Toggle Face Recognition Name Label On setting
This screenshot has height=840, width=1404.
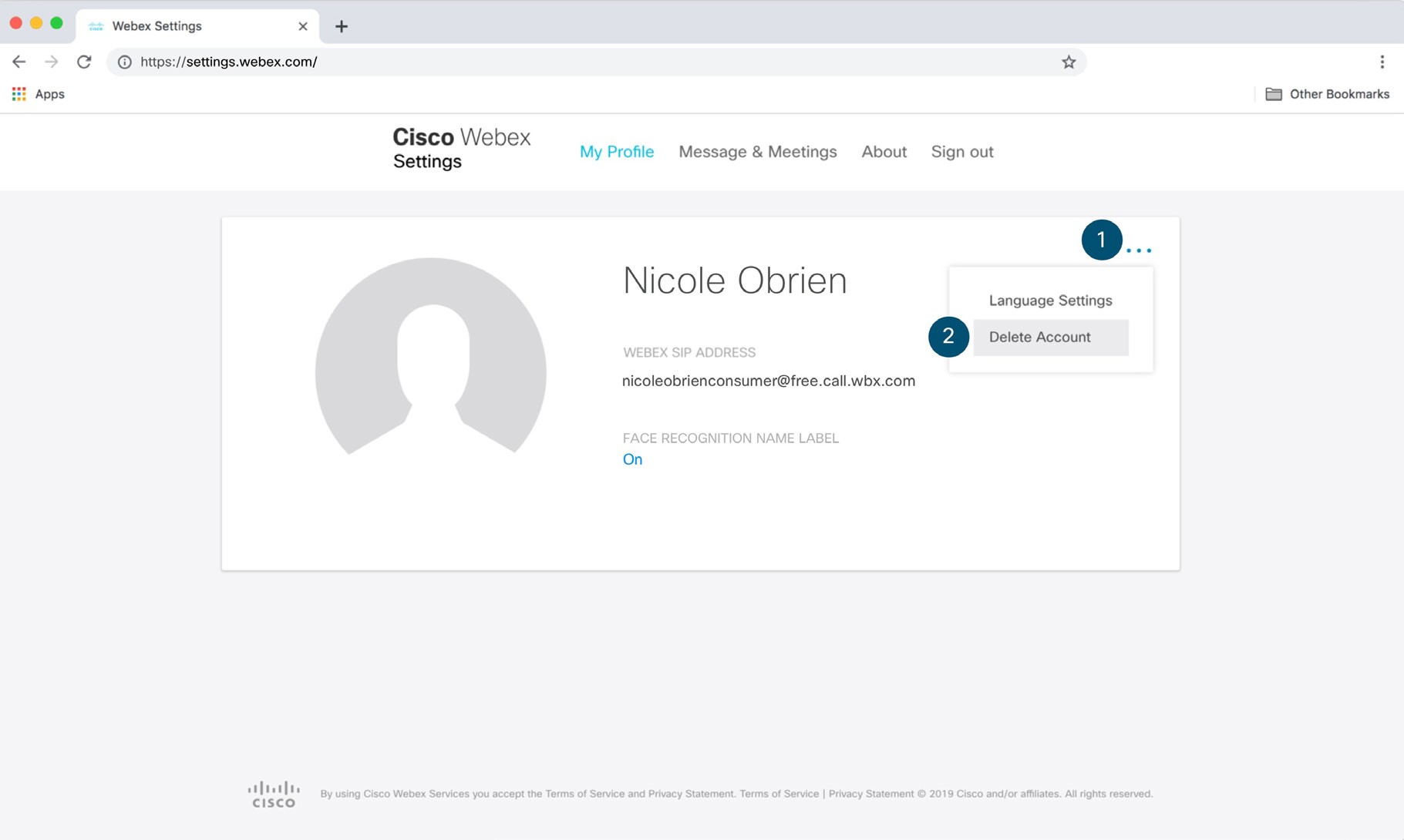632,459
